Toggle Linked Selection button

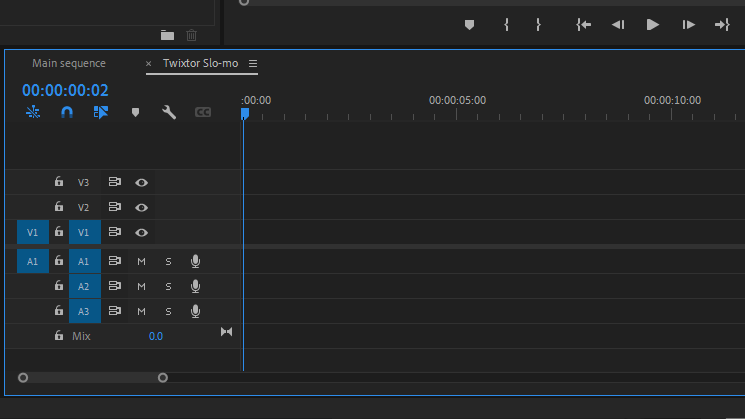click(101, 112)
